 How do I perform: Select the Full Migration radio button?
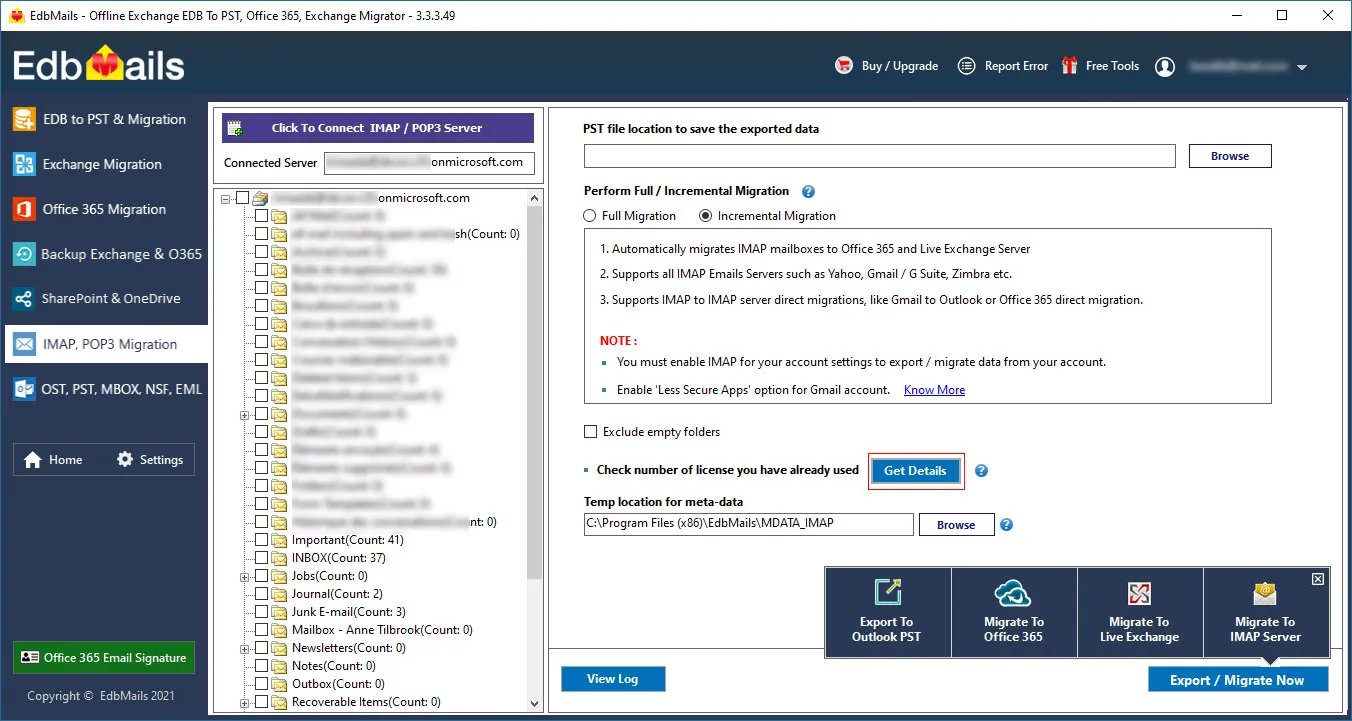pos(590,216)
